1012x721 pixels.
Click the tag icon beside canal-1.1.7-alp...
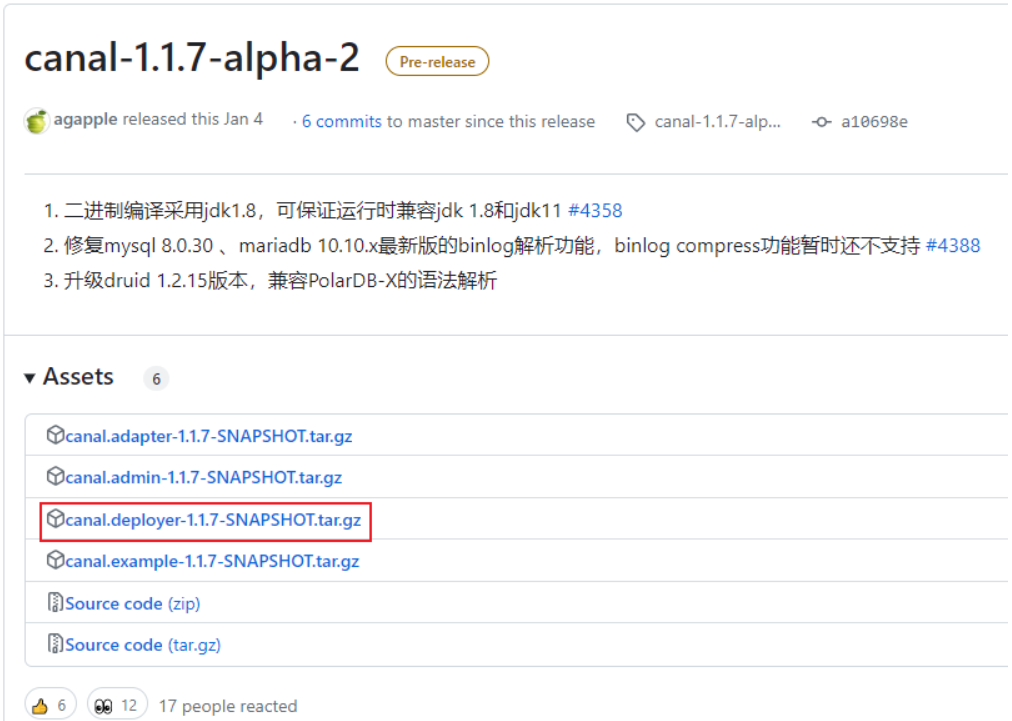click(635, 122)
